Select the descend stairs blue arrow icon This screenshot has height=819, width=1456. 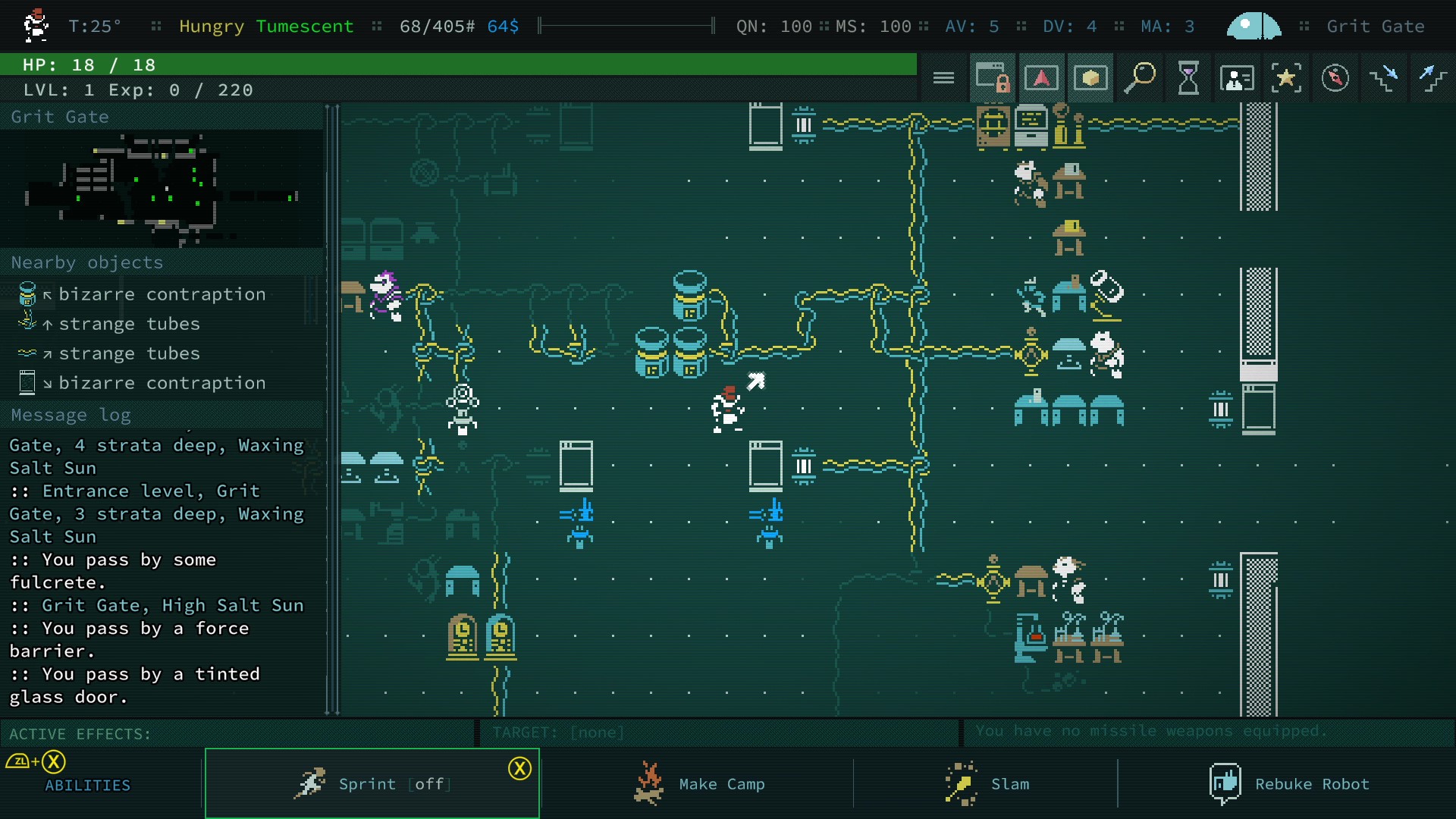tap(1385, 77)
